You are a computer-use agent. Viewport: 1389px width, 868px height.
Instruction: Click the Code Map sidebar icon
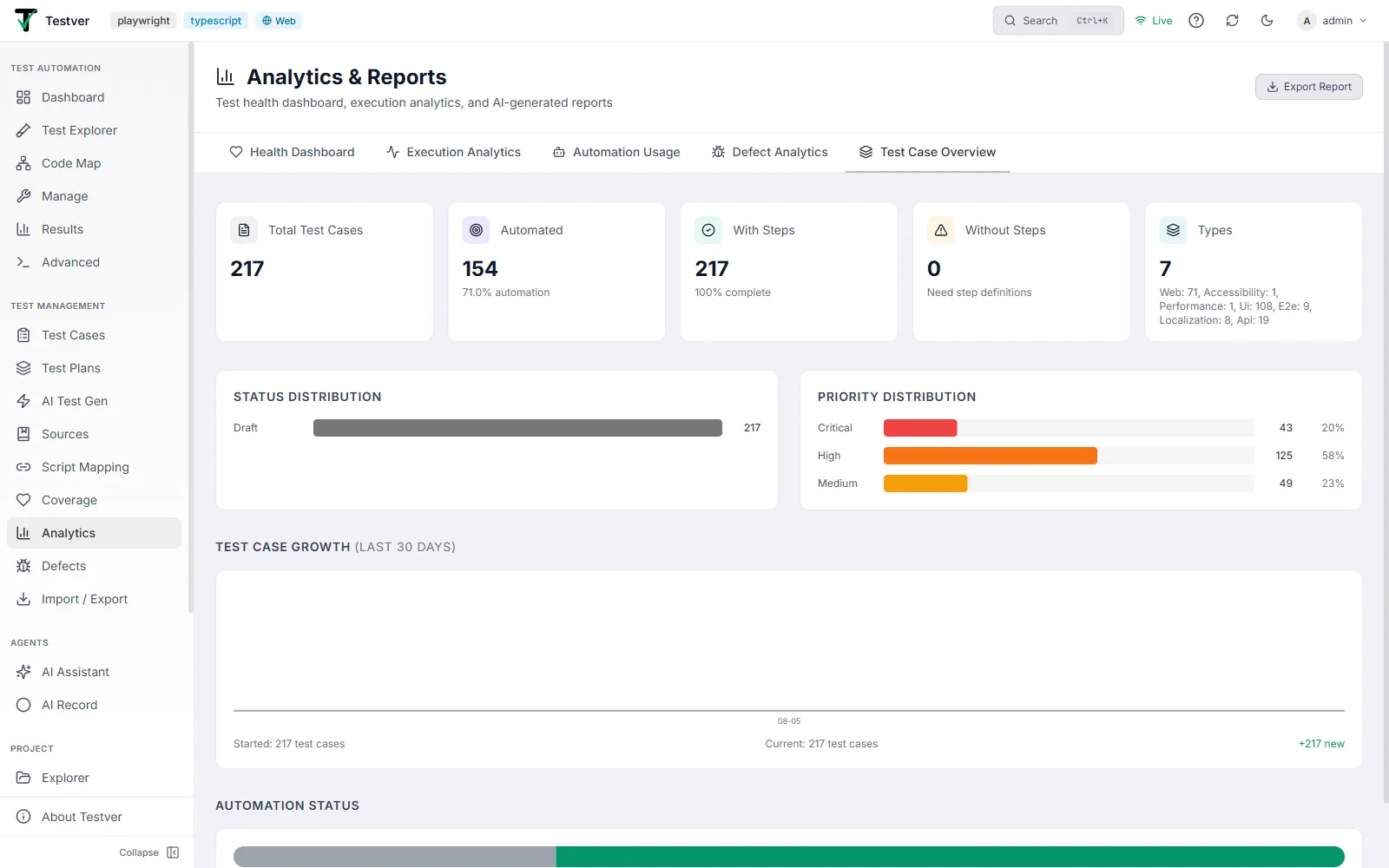click(23, 163)
